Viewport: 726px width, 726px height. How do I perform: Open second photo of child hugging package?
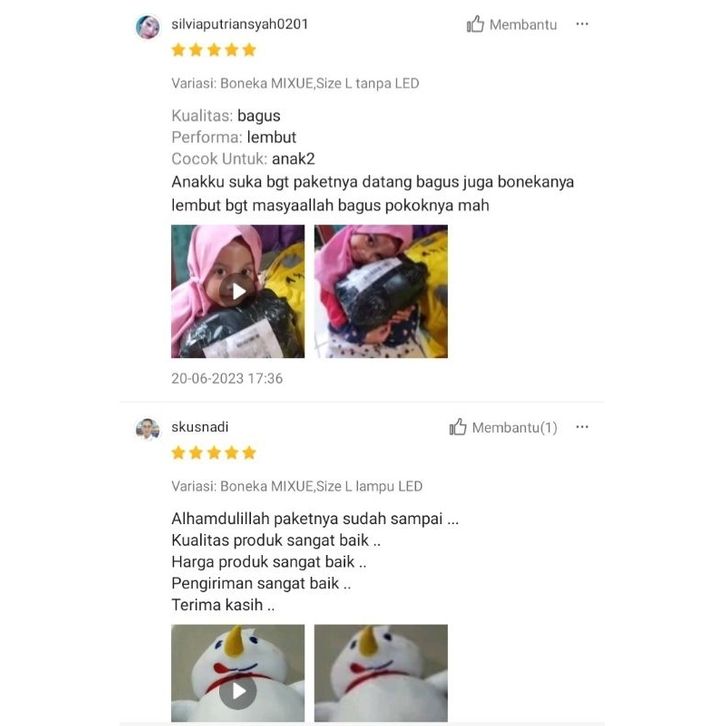click(x=381, y=291)
